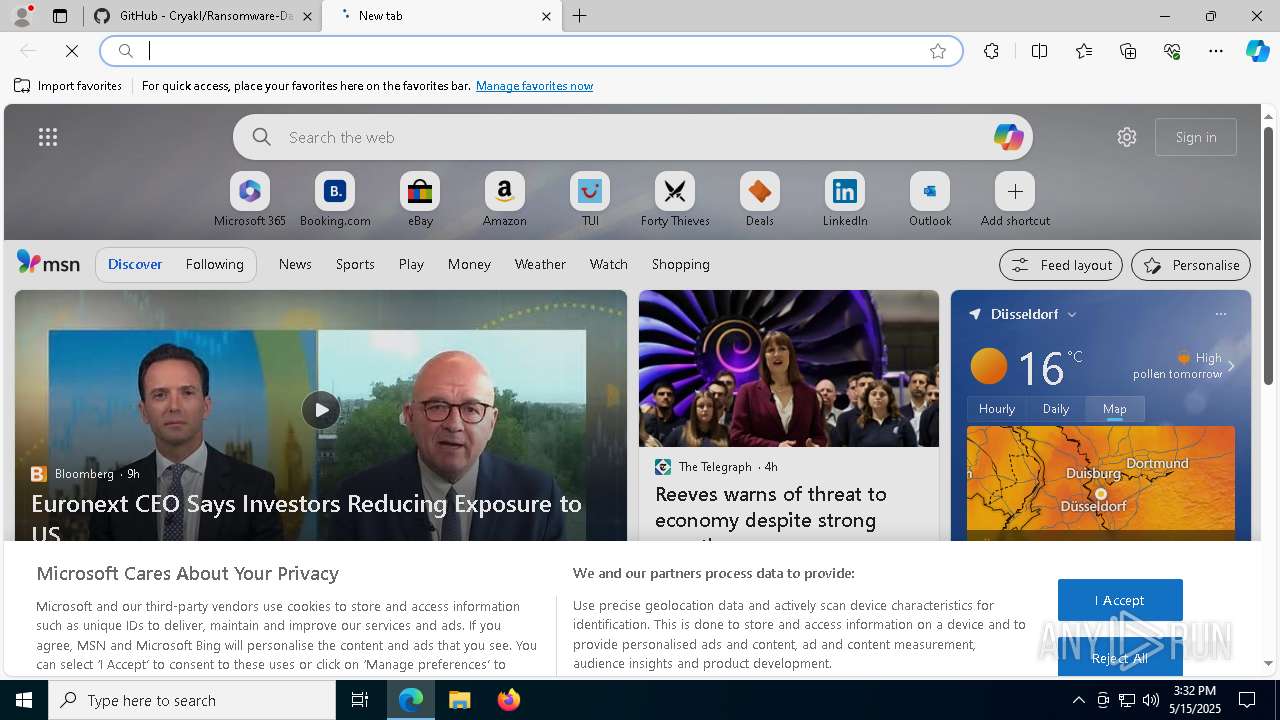Accept cookies with I Accept
Screen dimensions: 1280x720
[1120, 600]
